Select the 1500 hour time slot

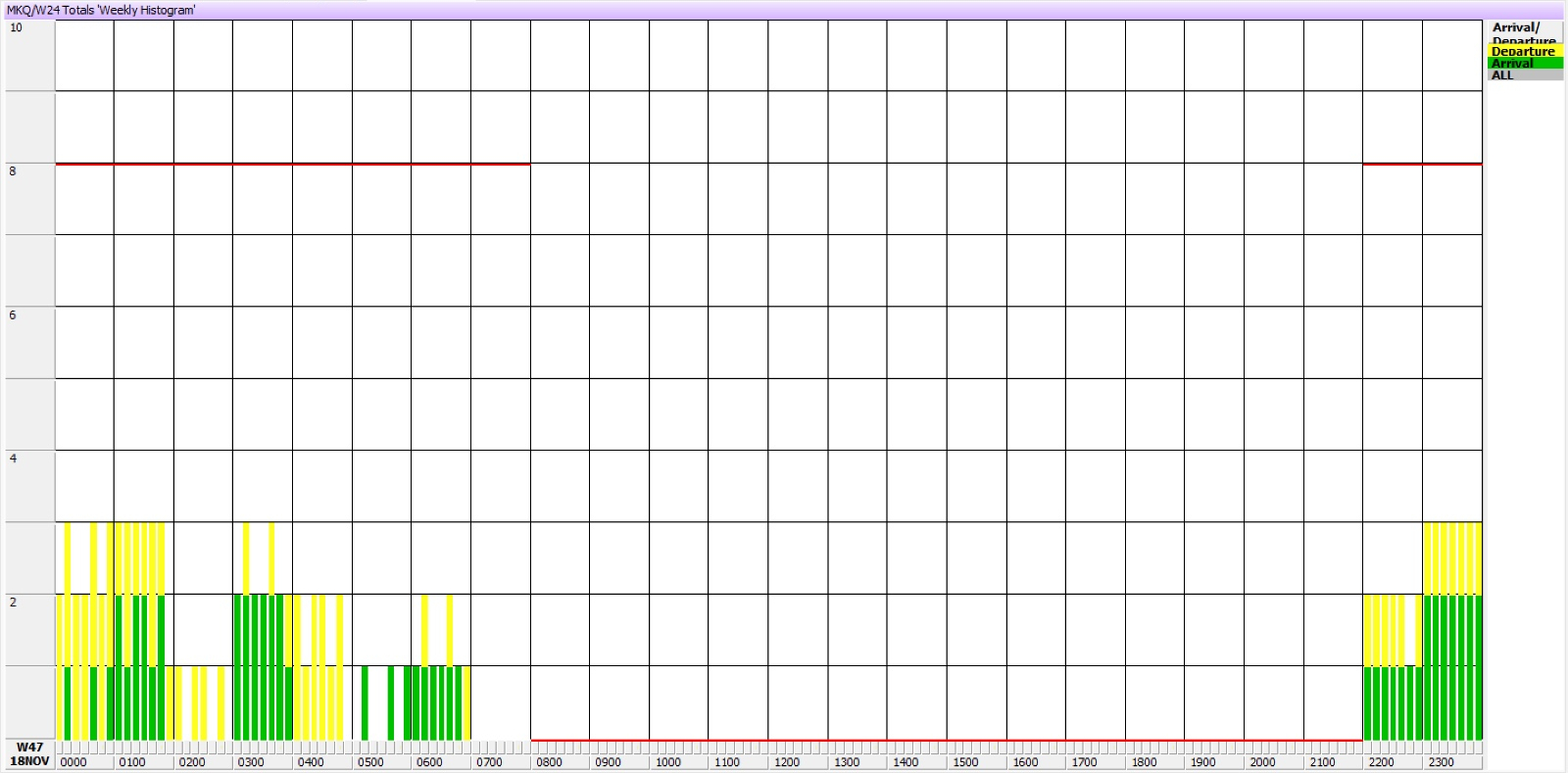coord(965,762)
